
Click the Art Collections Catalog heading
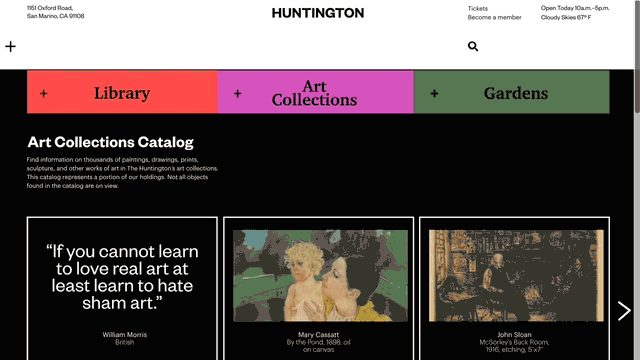(110, 142)
